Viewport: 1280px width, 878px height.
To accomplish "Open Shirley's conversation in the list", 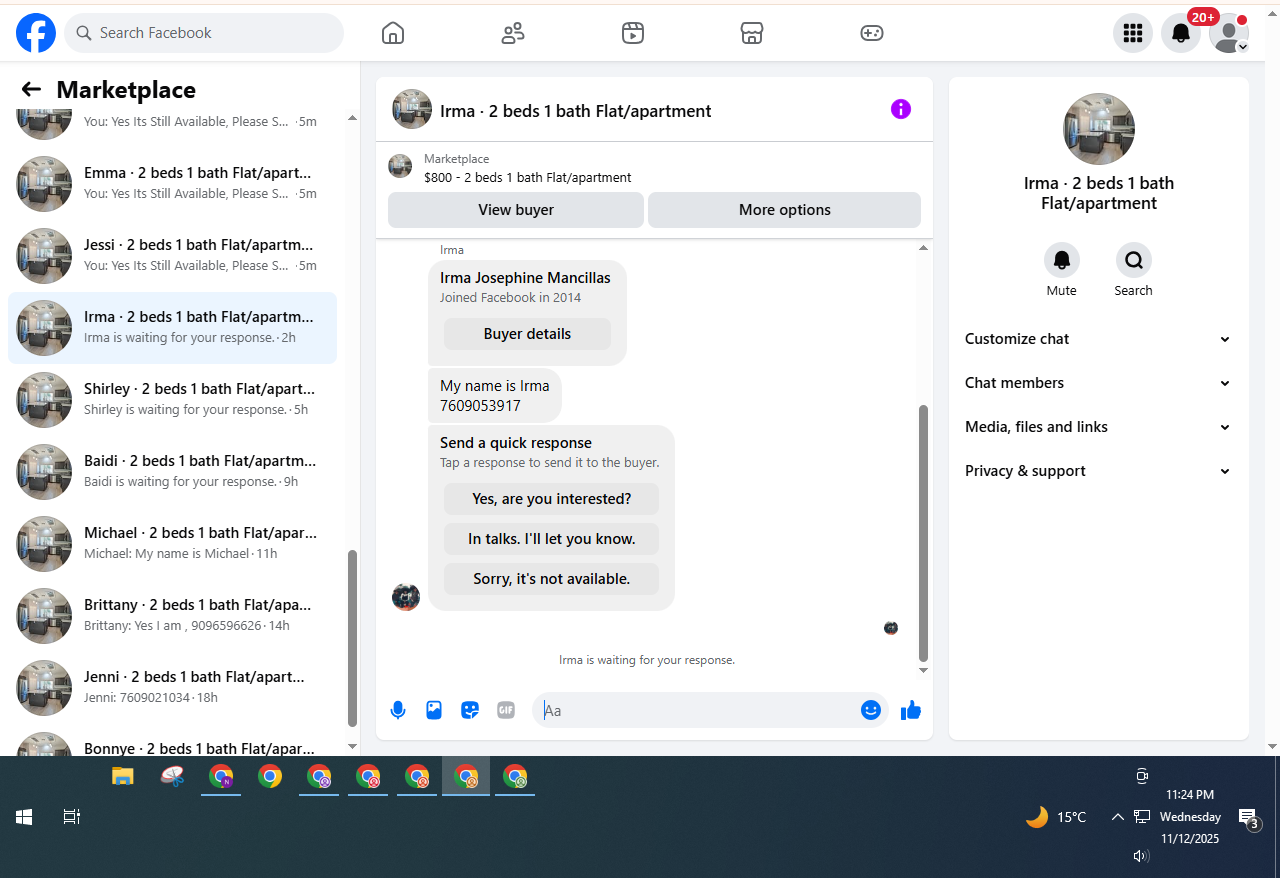I will 172,400.
